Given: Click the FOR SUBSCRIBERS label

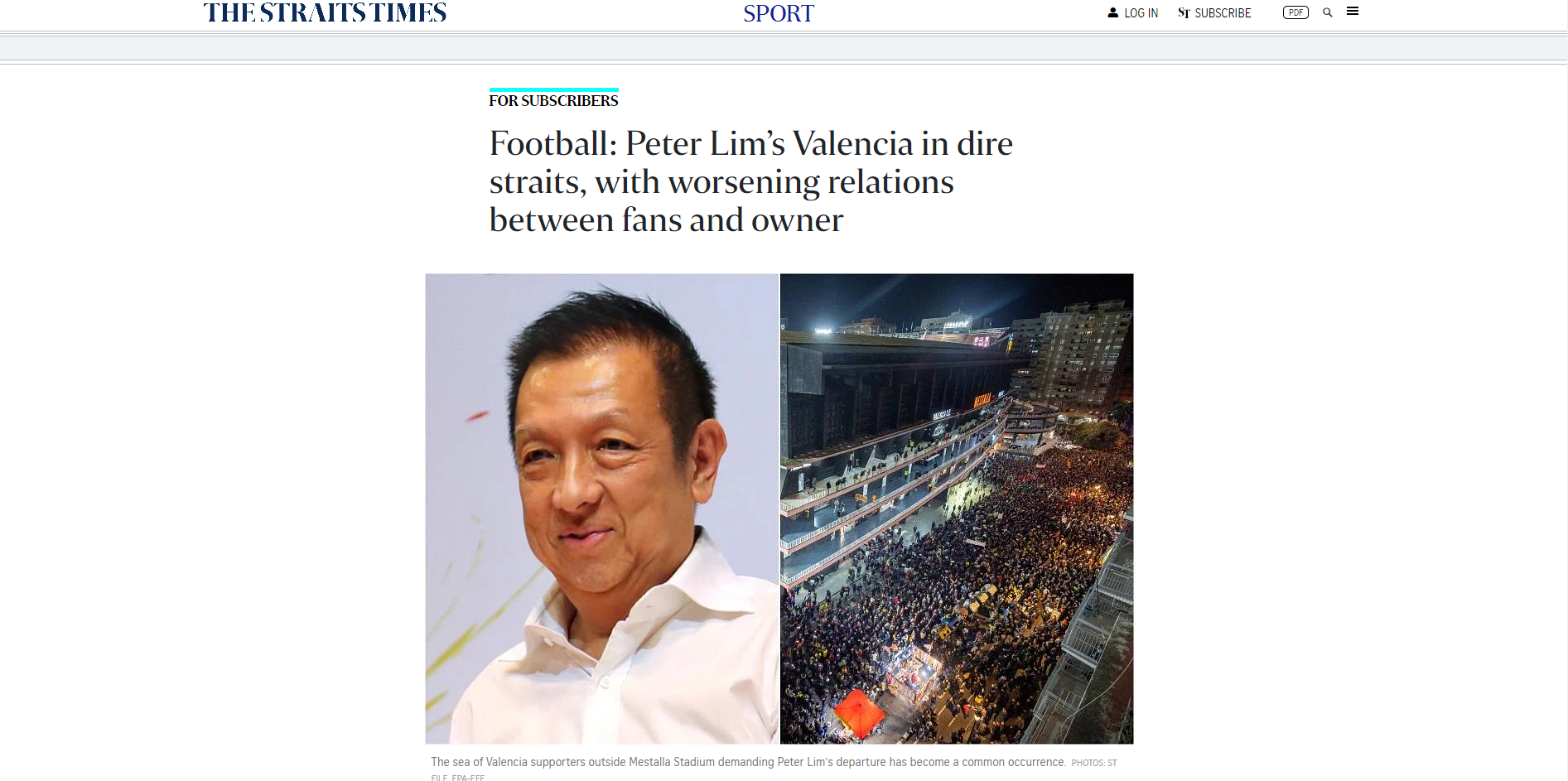Looking at the screenshot, I should pos(553,101).
